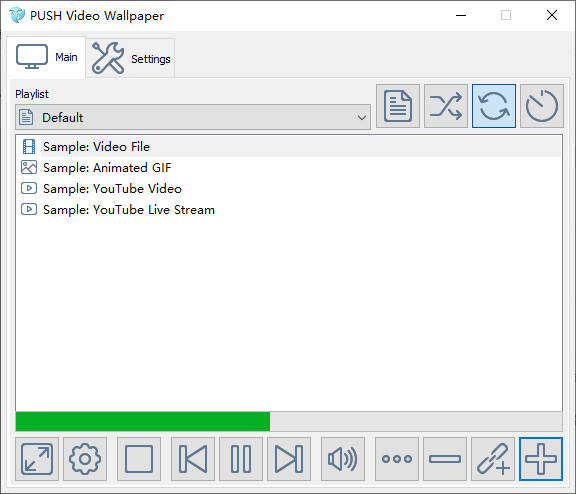
Task: Click the fullscreen expand icon
Action: [x=37, y=459]
